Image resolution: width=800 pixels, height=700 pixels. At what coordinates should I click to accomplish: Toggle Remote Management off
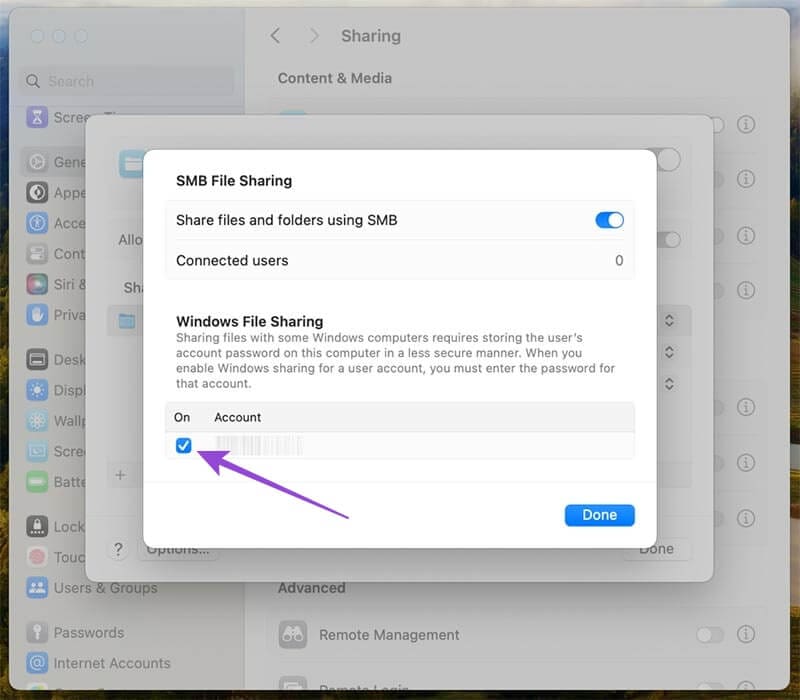coord(710,634)
